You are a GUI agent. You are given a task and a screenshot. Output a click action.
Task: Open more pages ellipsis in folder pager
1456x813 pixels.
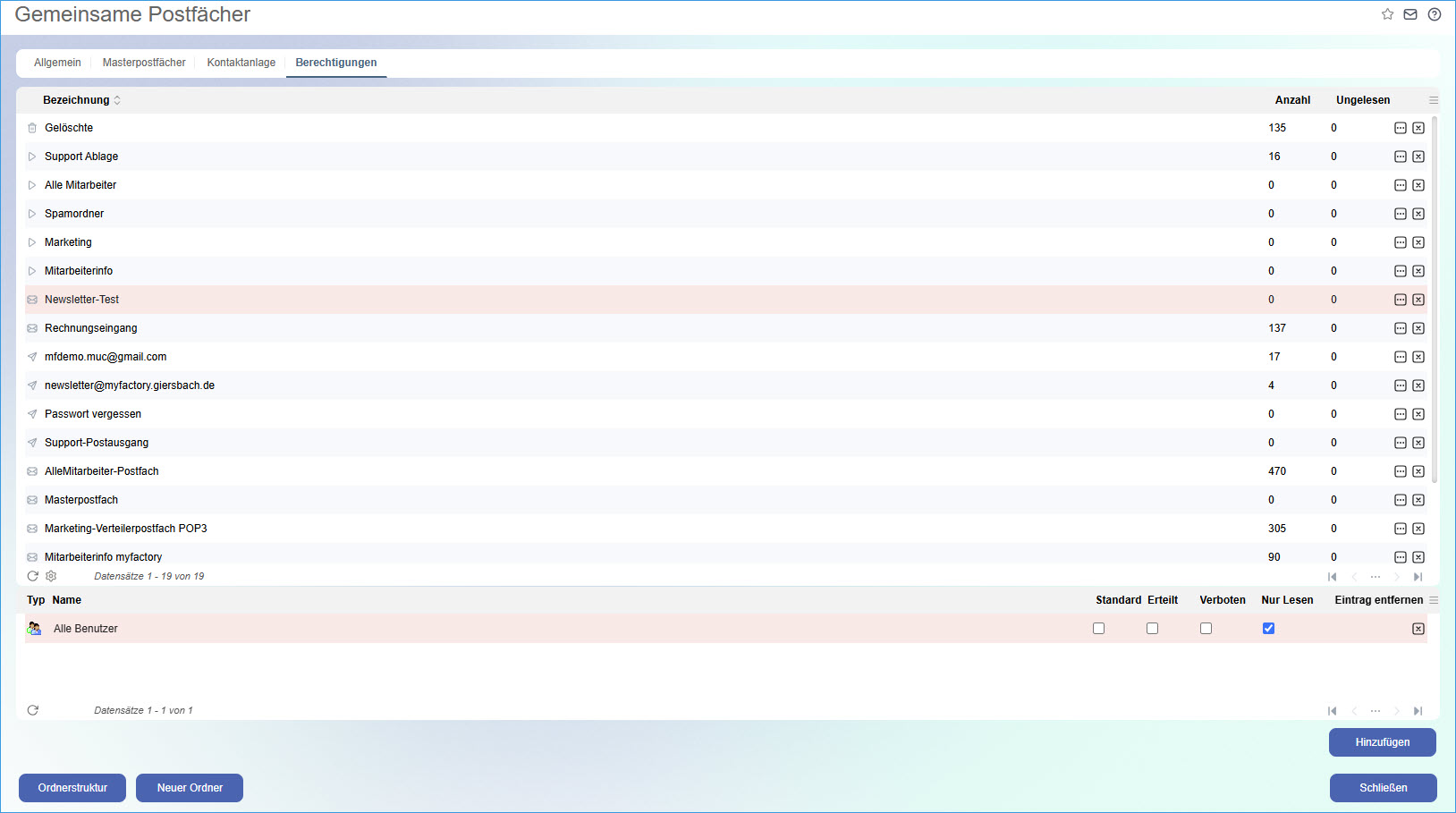coord(1376,577)
